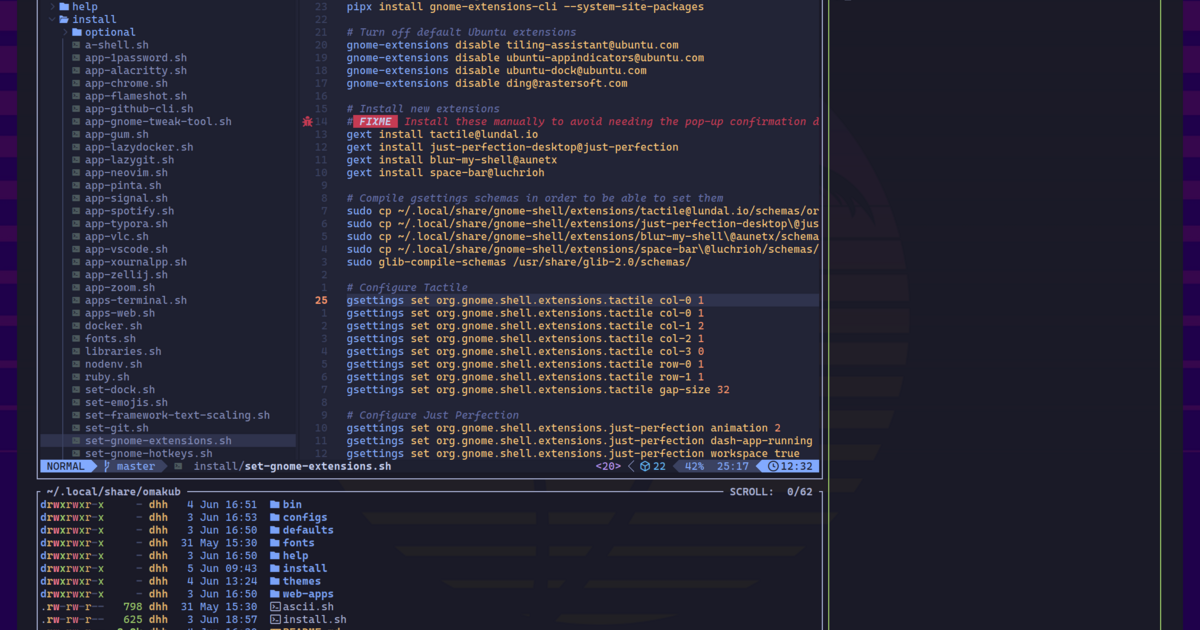Click the FIXME highlighted tag
The image size is (1200, 630).
[376, 122]
